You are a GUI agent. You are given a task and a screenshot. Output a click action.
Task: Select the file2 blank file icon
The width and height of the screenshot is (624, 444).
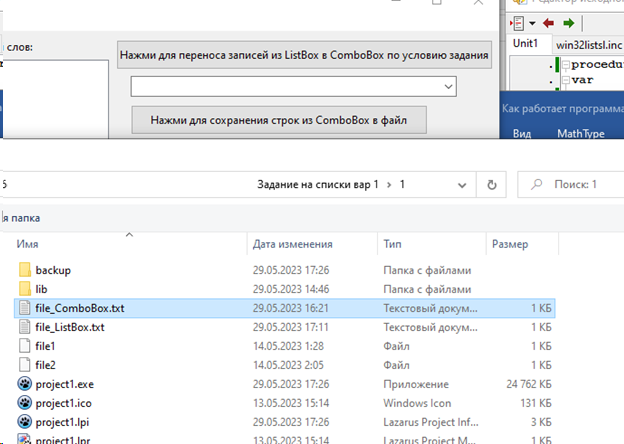25,365
